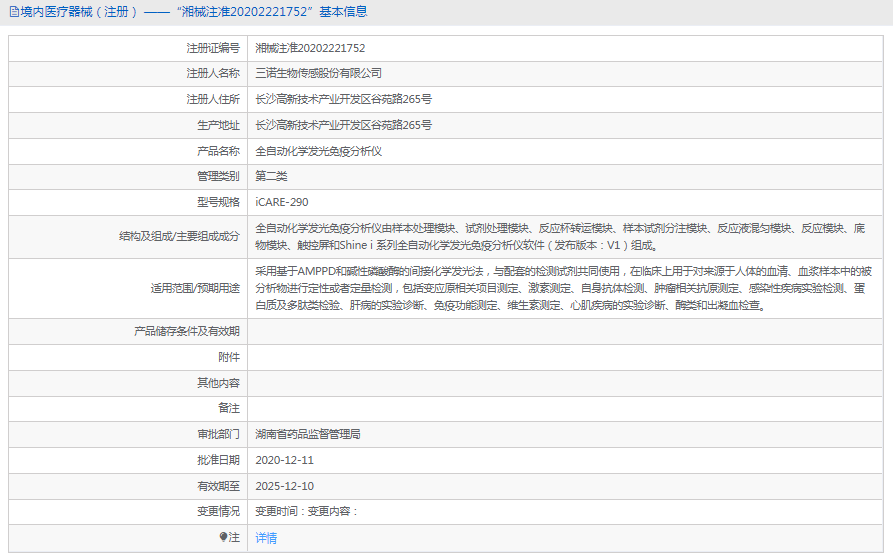
Task: Select the address value in 生产地址 row
Action: [343, 125]
